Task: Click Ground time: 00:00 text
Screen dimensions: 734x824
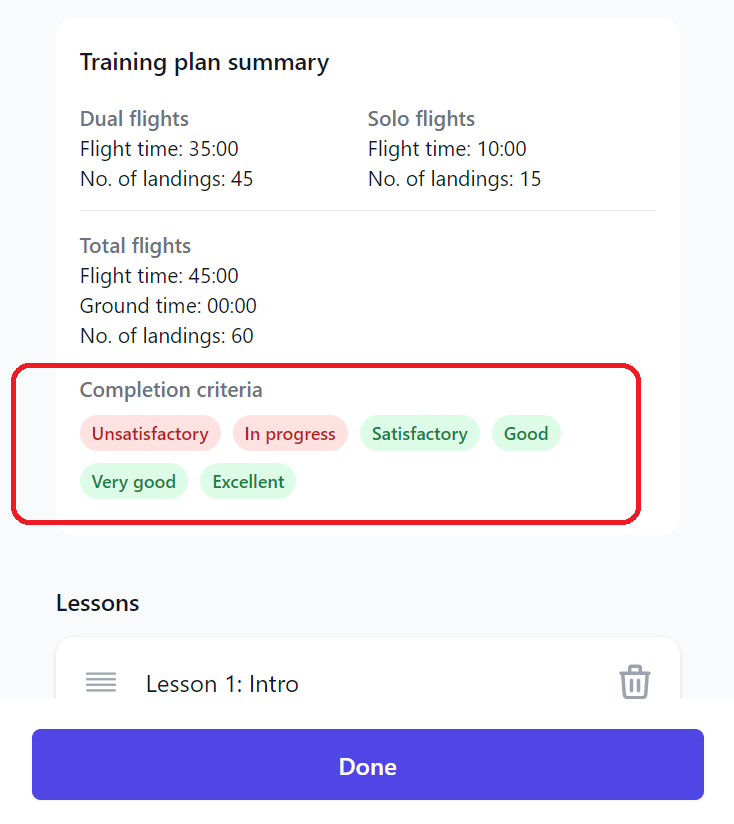Action: [168, 306]
